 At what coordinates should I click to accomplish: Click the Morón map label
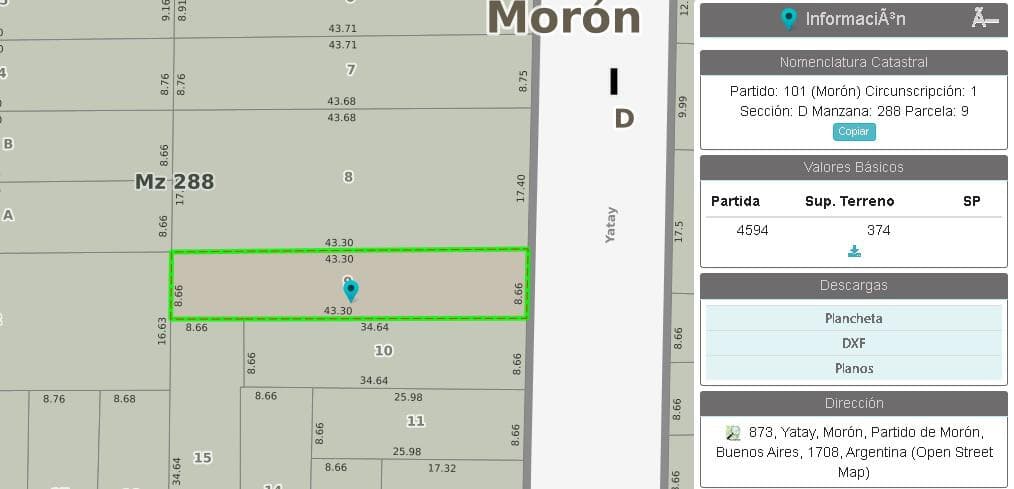pyautogui.click(x=564, y=17)
